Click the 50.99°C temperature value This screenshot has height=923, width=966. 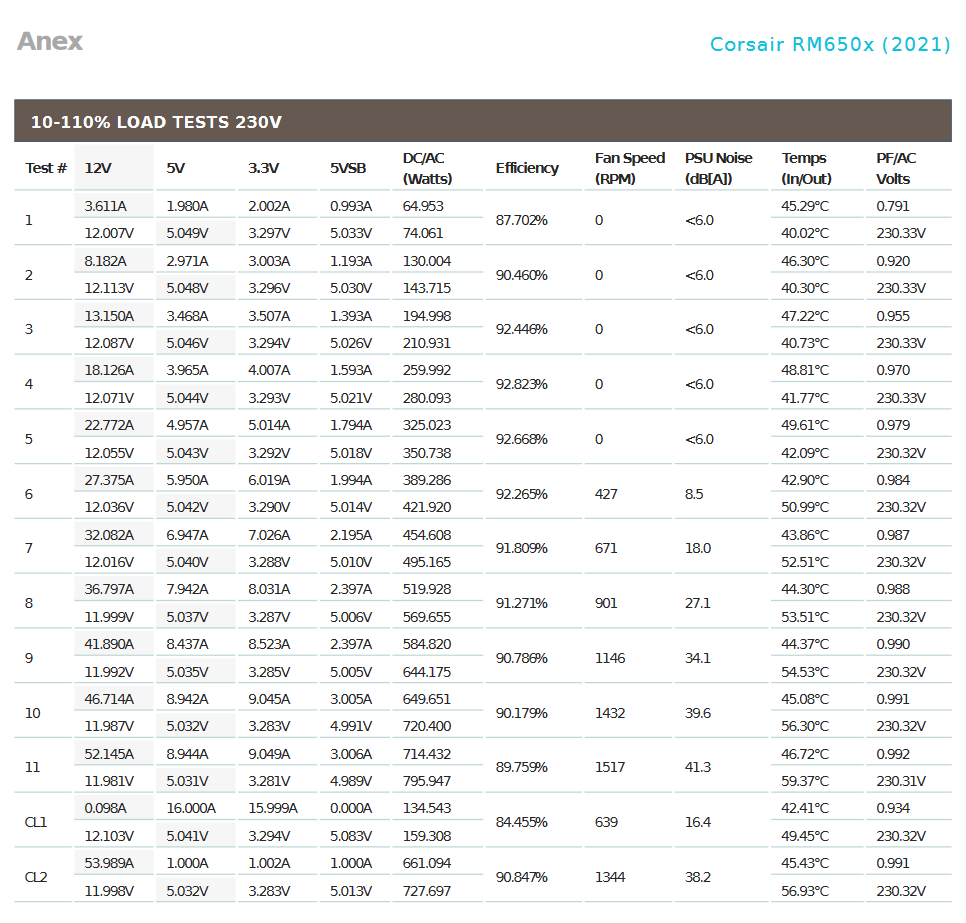pos(805,508)
